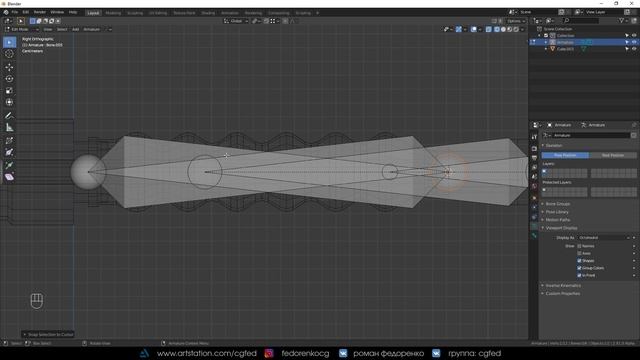640x360 pixels.
Task: Select the Transform tool
Action: 9,102
